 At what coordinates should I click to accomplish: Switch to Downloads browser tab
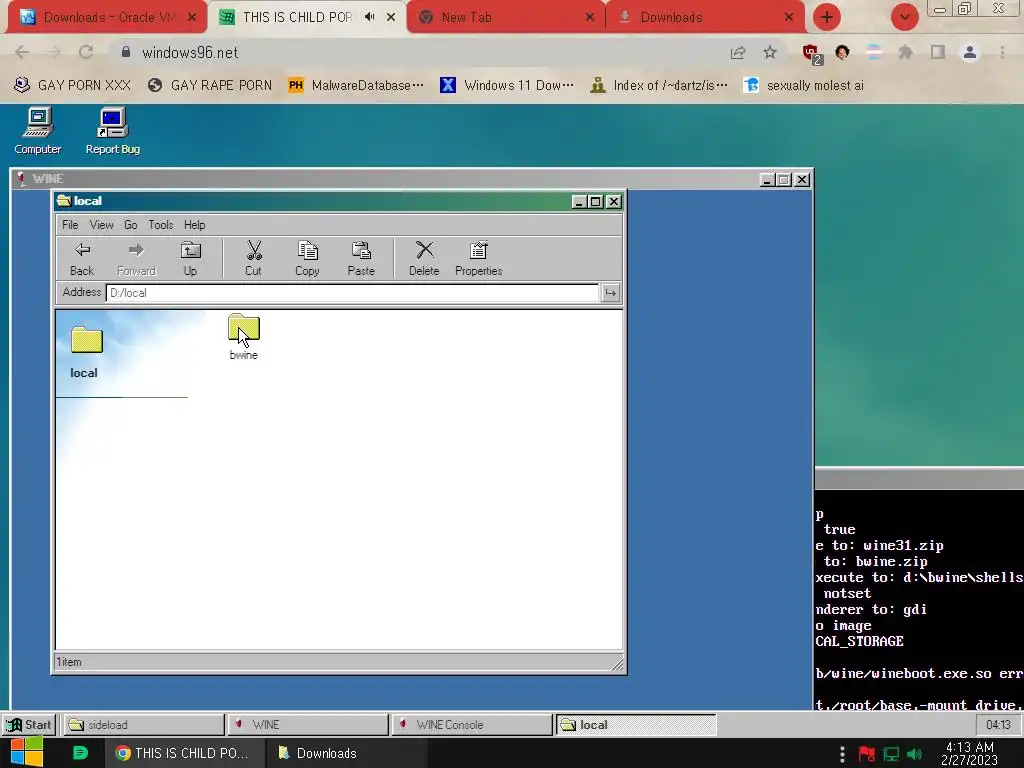coord(705,17)
